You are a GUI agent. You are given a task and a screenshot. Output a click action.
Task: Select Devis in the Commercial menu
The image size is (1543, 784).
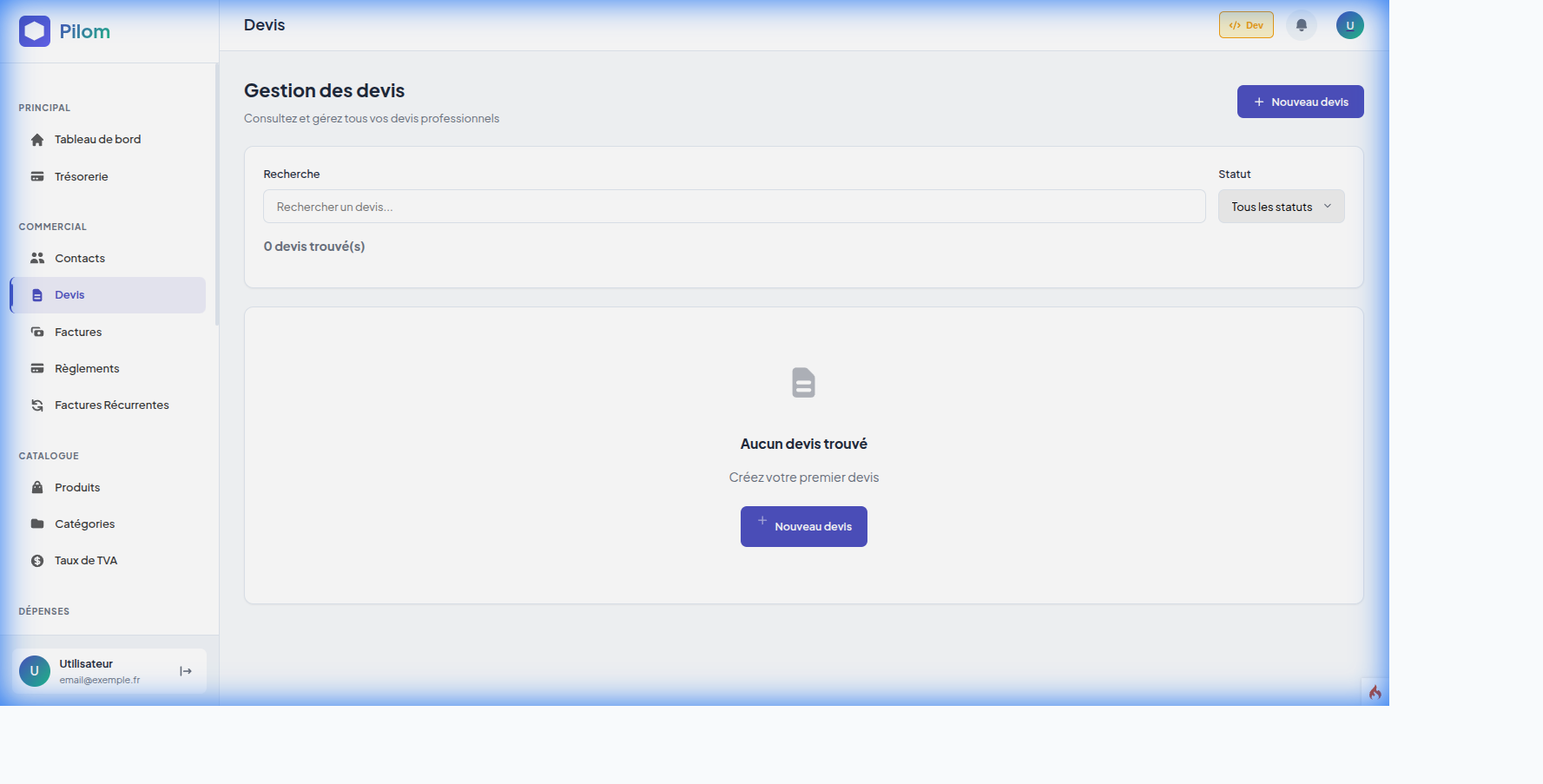69,294
